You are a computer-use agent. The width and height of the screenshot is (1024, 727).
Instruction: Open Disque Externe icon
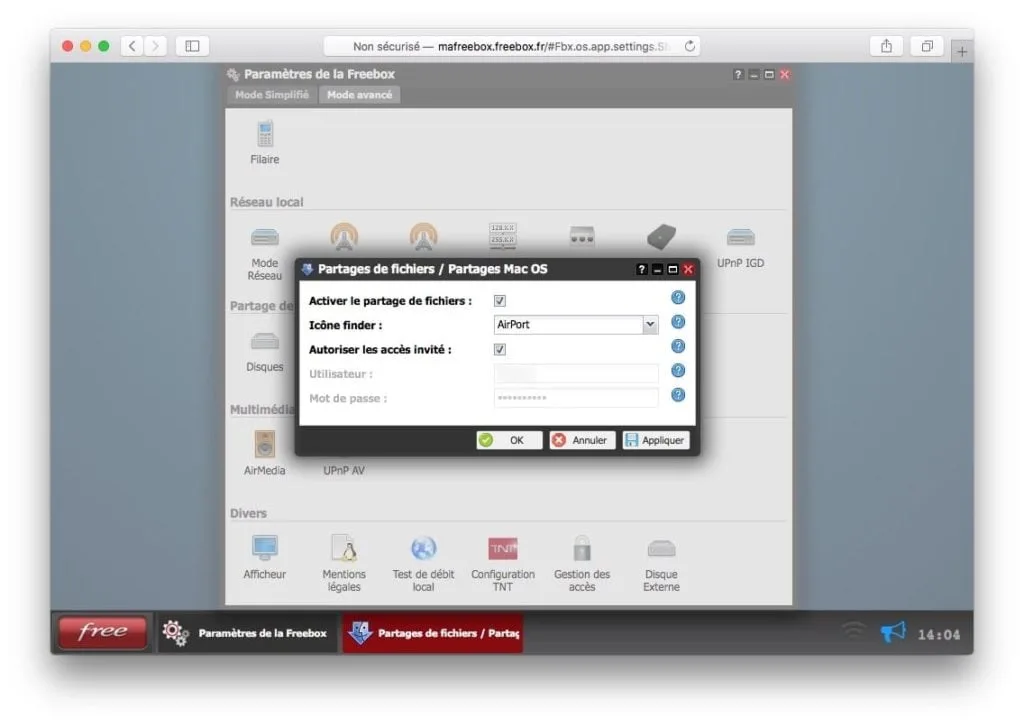[x=661, y=563]
